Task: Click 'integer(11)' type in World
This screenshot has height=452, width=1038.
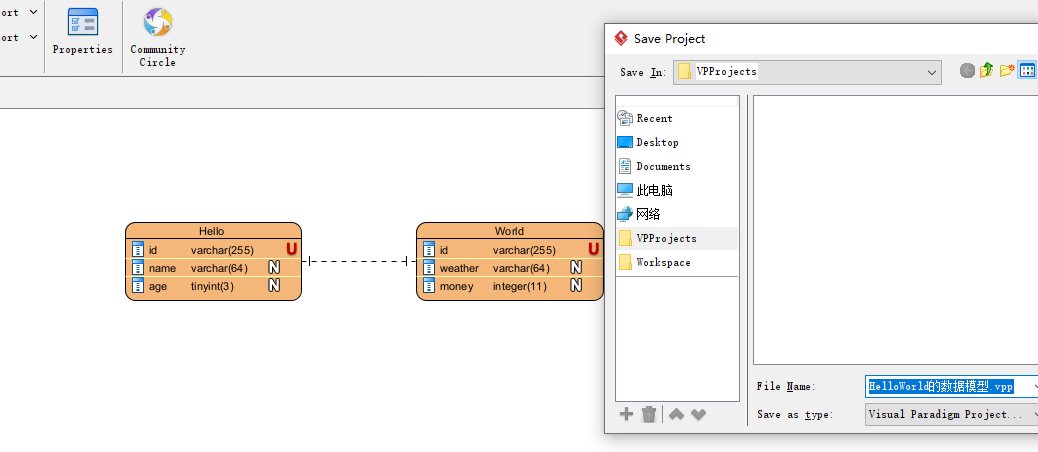Action: click(x=520, y=287)
